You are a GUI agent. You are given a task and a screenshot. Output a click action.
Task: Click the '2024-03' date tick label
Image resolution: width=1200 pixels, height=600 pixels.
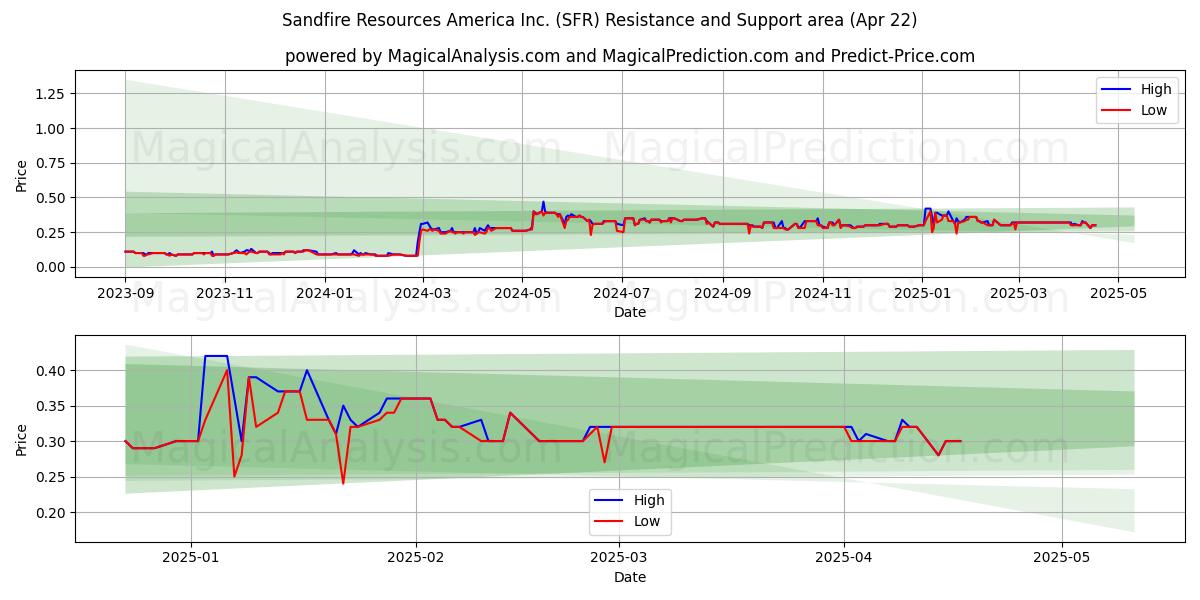click(x=423, y=294)
